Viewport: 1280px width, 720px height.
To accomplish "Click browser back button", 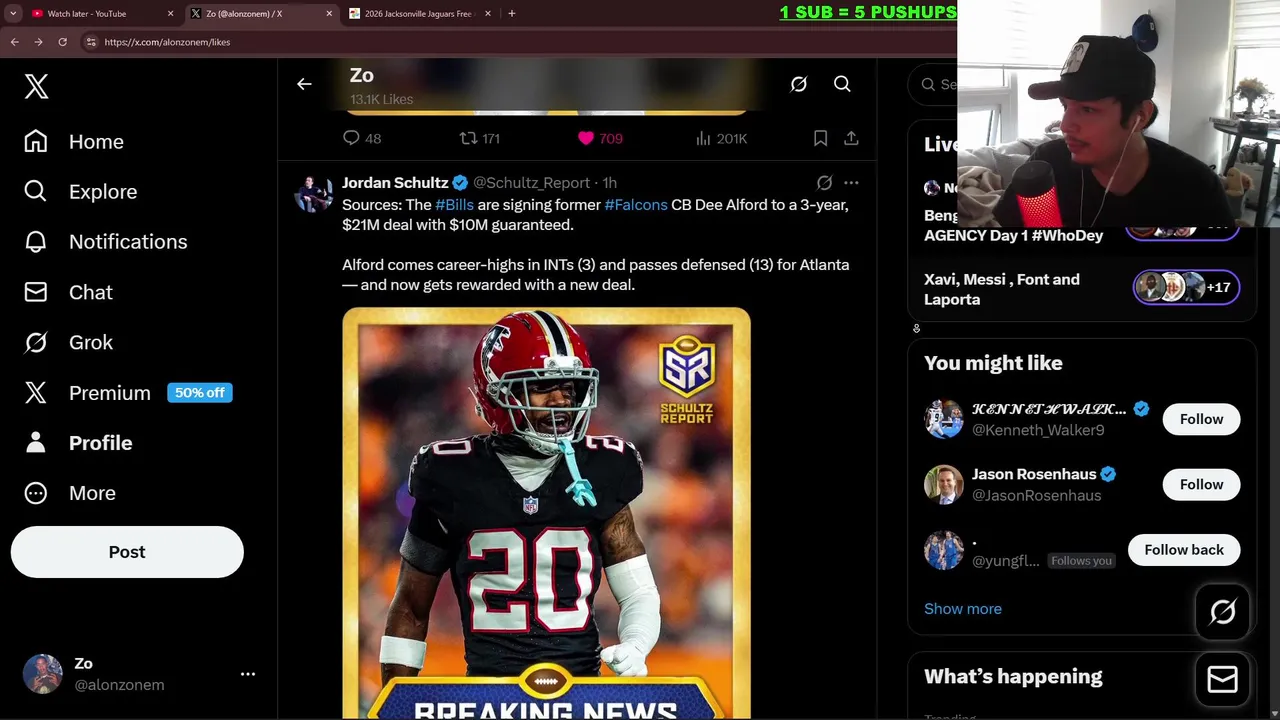I will click(x=14, y=42).
